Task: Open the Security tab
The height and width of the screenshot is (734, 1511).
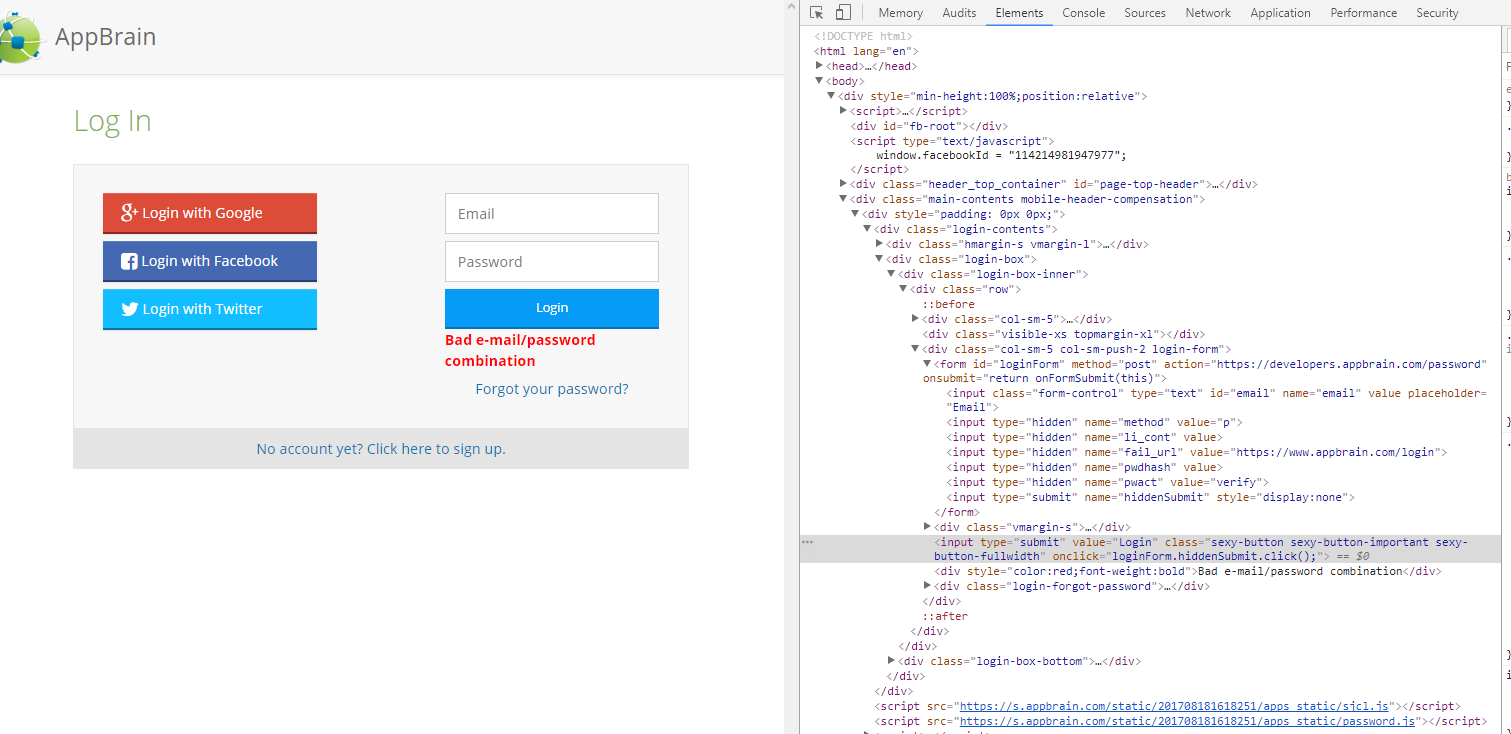Action: [1437, 13]
